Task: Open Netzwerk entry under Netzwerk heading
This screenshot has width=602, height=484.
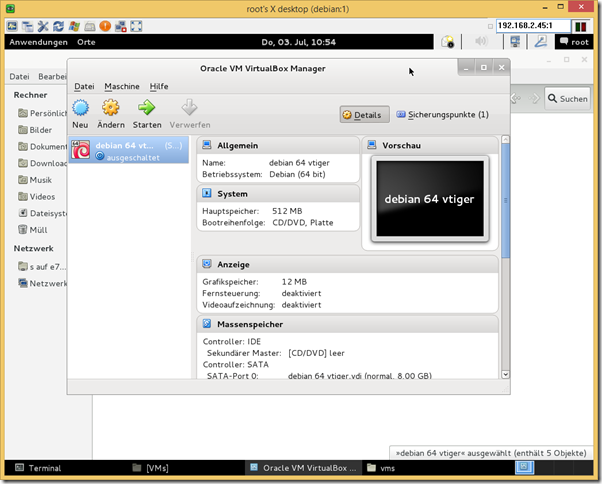Action: 42,283
